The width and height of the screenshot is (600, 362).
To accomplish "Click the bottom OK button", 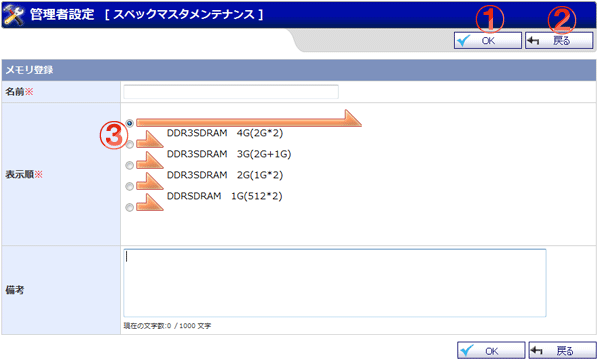I will (x=491, y=351).
